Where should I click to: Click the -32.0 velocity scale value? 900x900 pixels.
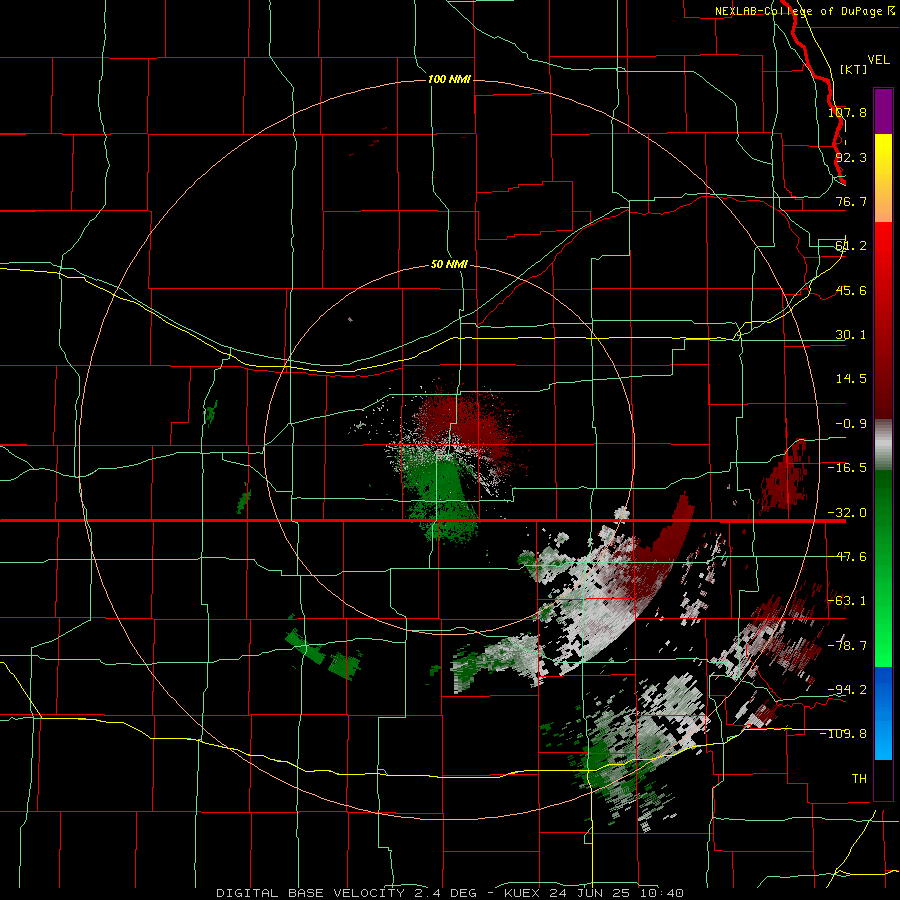coord(847,513)
